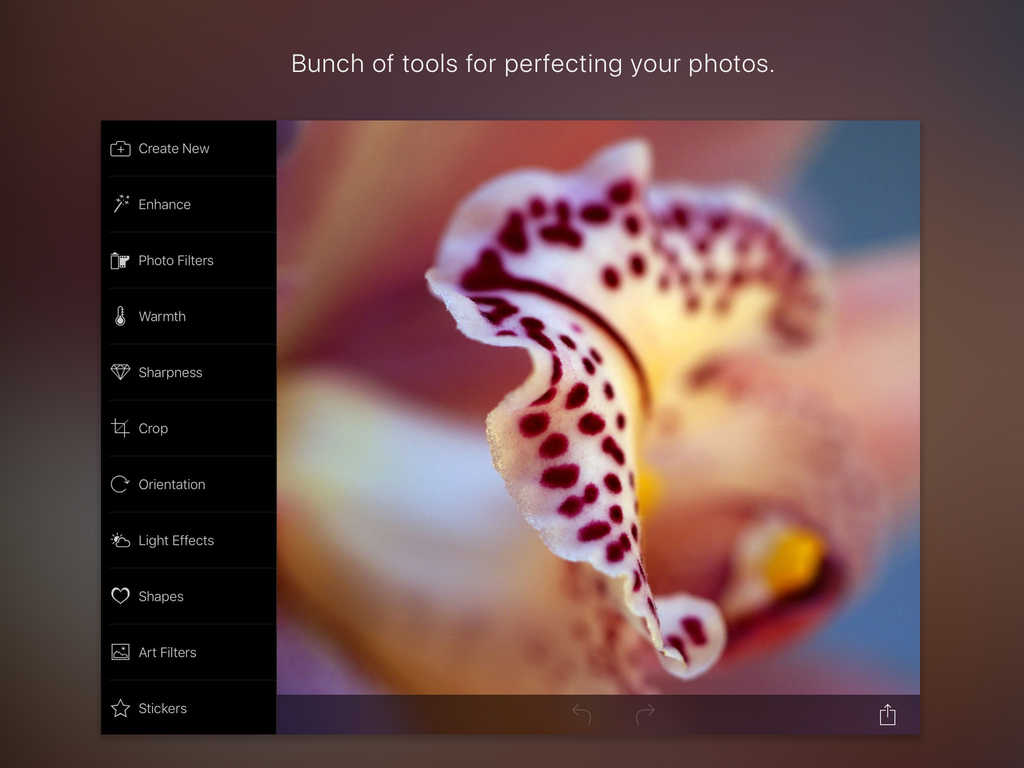Open the Warmth menu item label

pyautogui.click(x=162, y=317)
